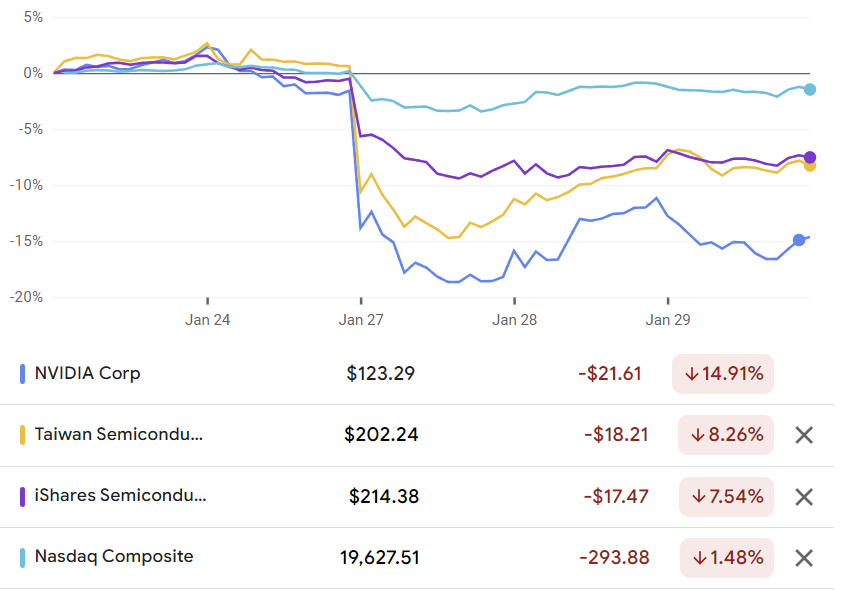The width and height of the screenshot is (857, 590).
Task: Click the Jan 27 date label on axis
Action: 361,320
